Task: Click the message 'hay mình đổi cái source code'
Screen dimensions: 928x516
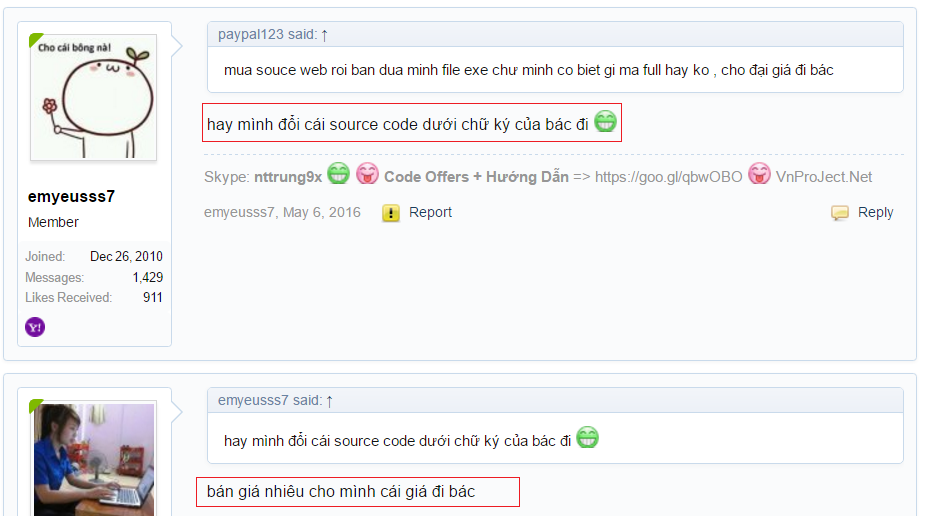Action: click(x=398, y=124)
